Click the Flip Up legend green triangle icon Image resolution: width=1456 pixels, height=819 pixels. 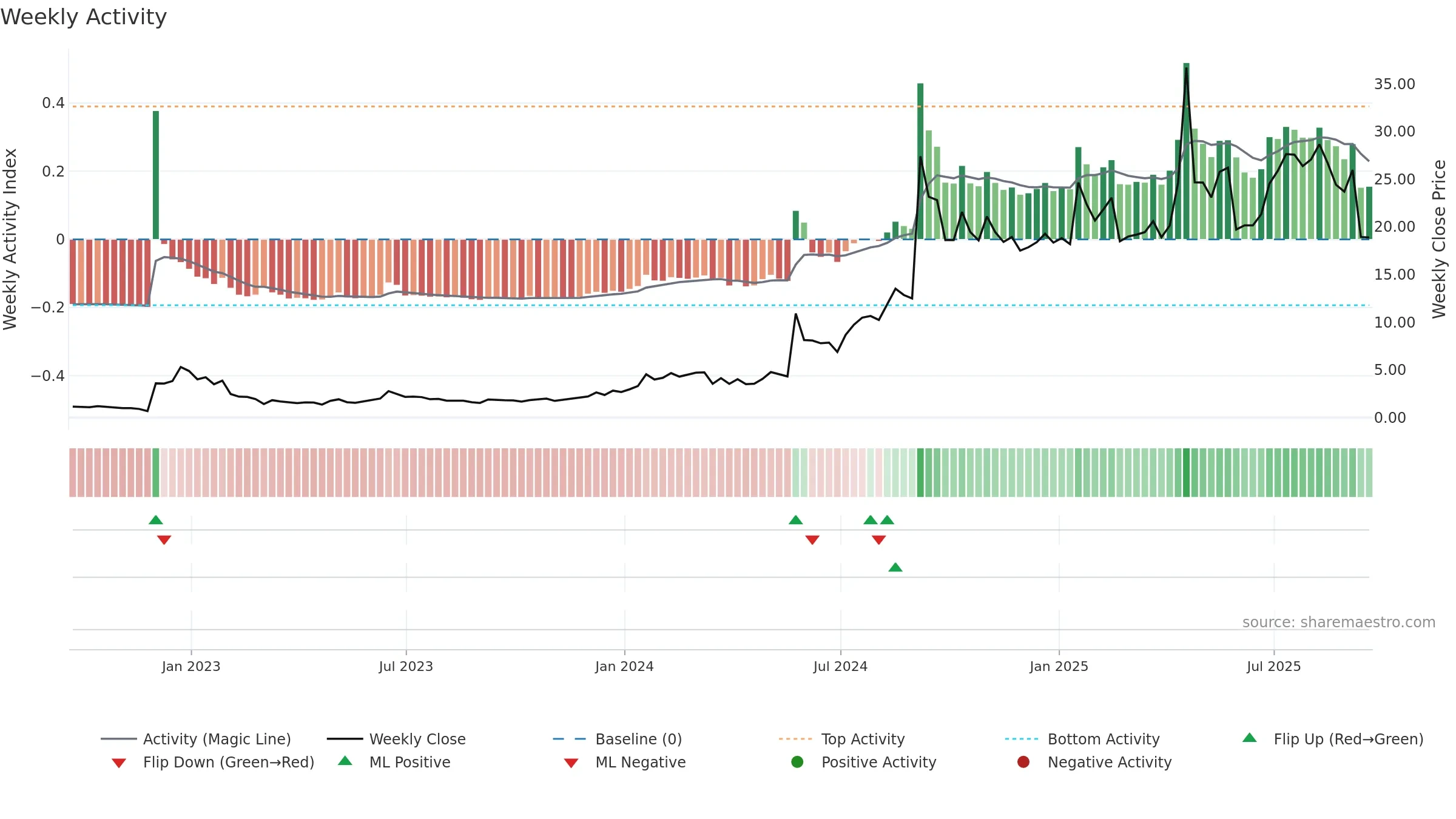pos(1250,738)
